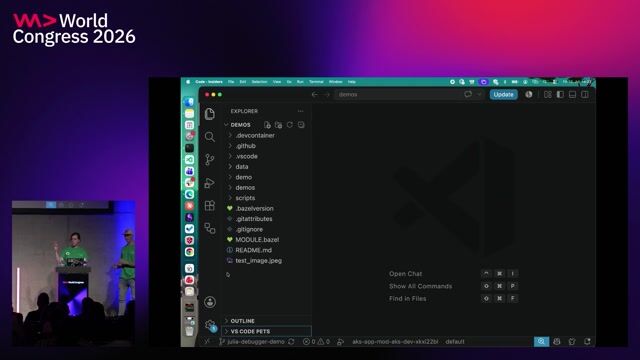Open the File menu
This screenshot has width=640, height=360.
(231, 82)
